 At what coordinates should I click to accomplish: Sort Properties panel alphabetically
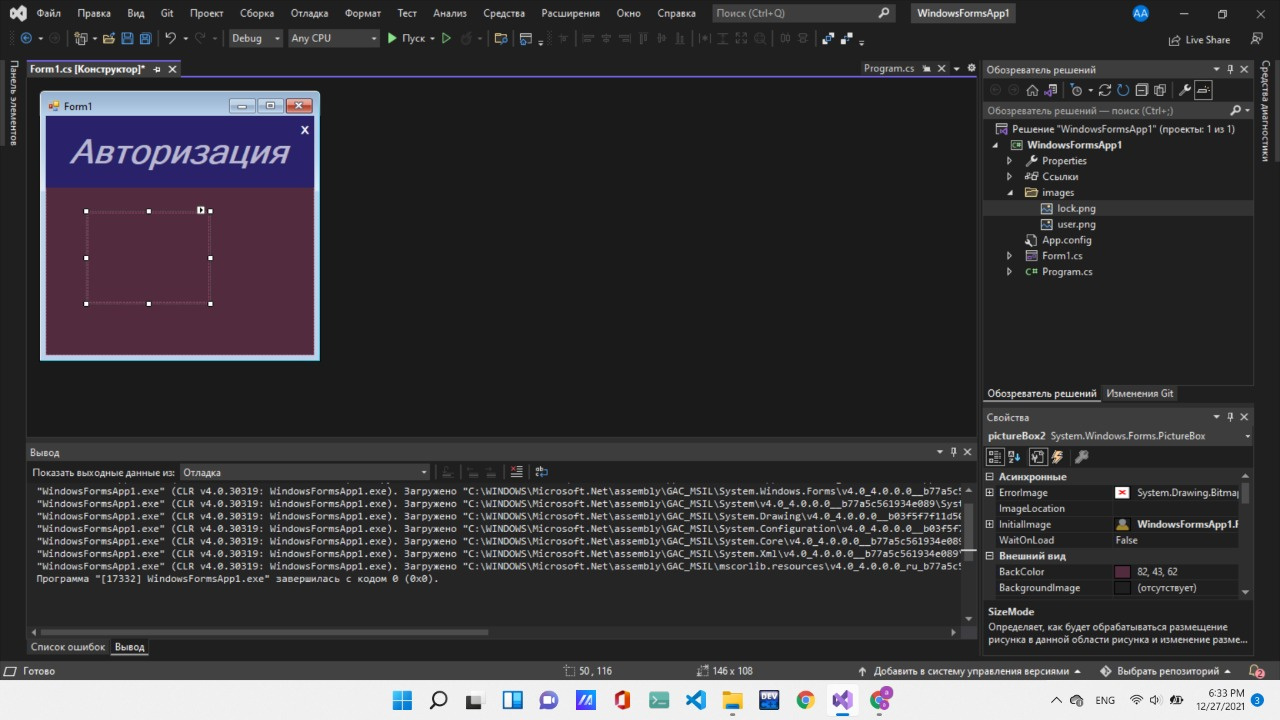[x=1014, y=457]
